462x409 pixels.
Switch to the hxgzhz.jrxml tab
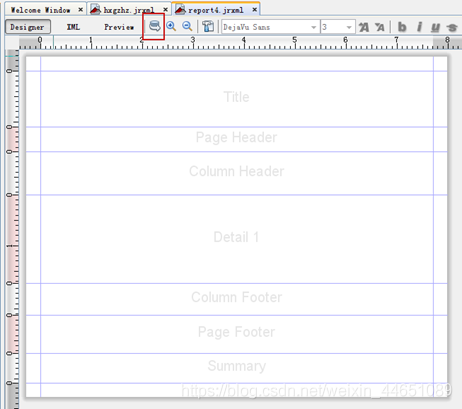(x=128, y=10)
